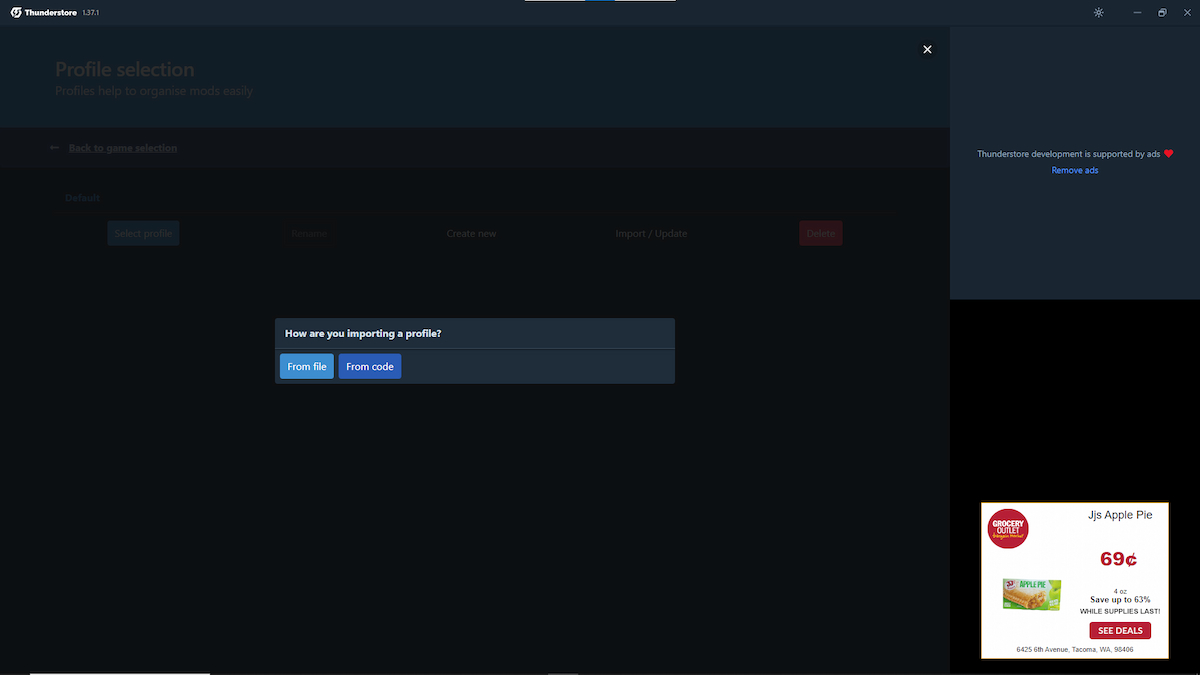
Task: Open "Remove ads" link
Action: [x=1074, y=170]
